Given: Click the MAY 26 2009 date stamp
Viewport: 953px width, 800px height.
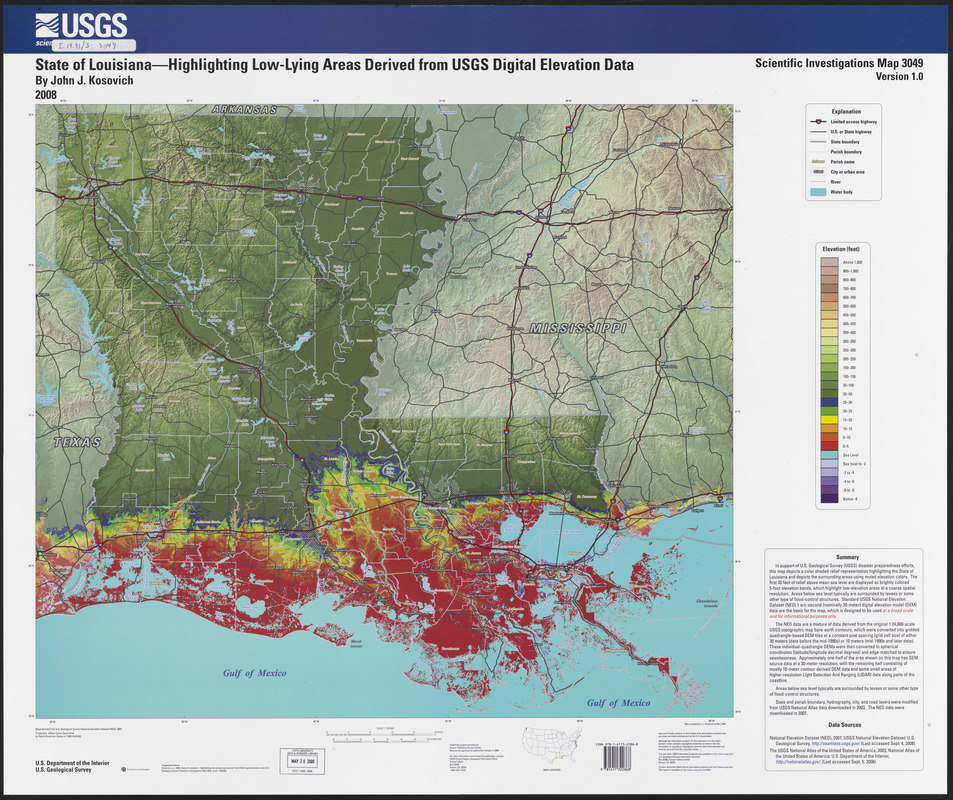Looking at the screenshot, I should (305, 760).
